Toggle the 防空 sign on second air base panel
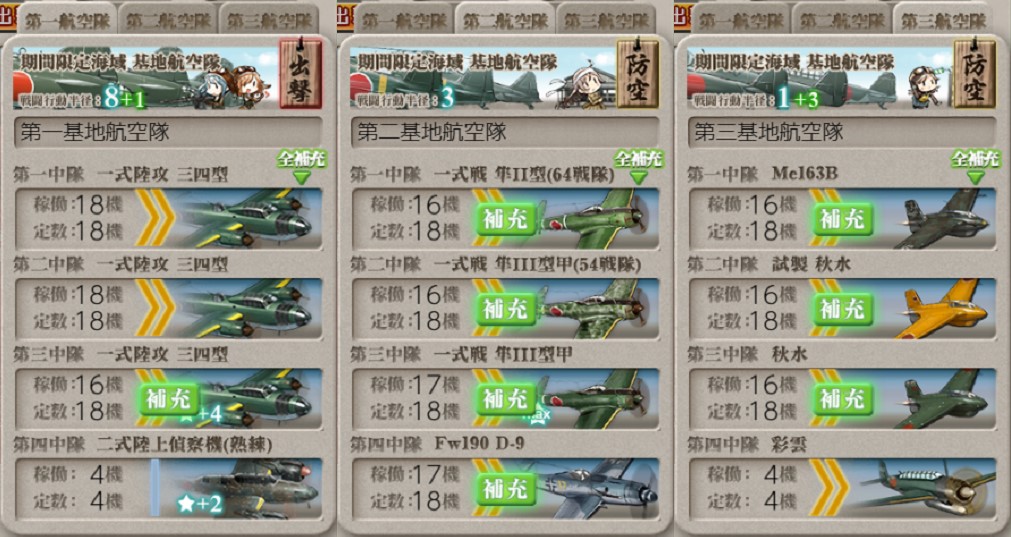 638,73
